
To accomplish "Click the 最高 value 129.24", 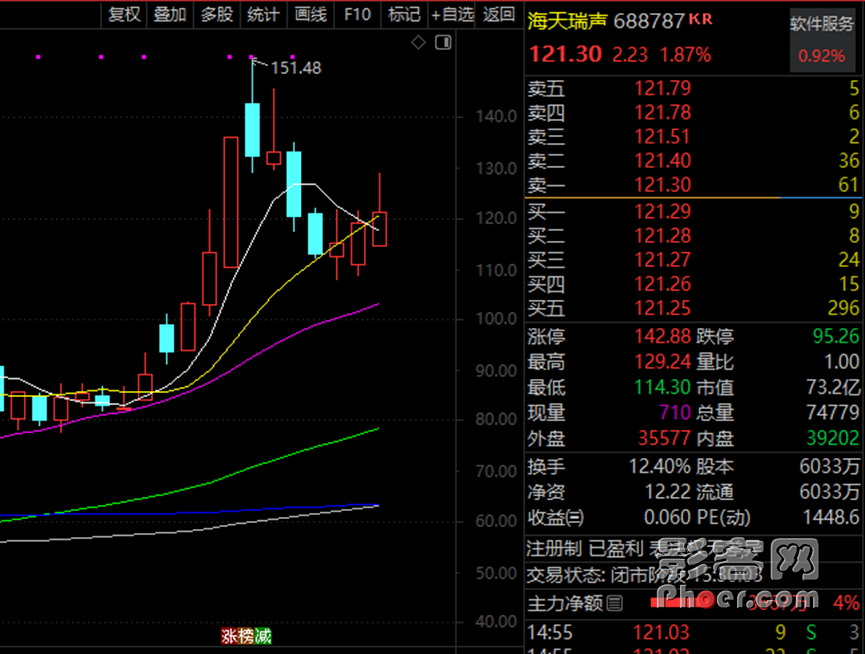I will tap(662, 362).
